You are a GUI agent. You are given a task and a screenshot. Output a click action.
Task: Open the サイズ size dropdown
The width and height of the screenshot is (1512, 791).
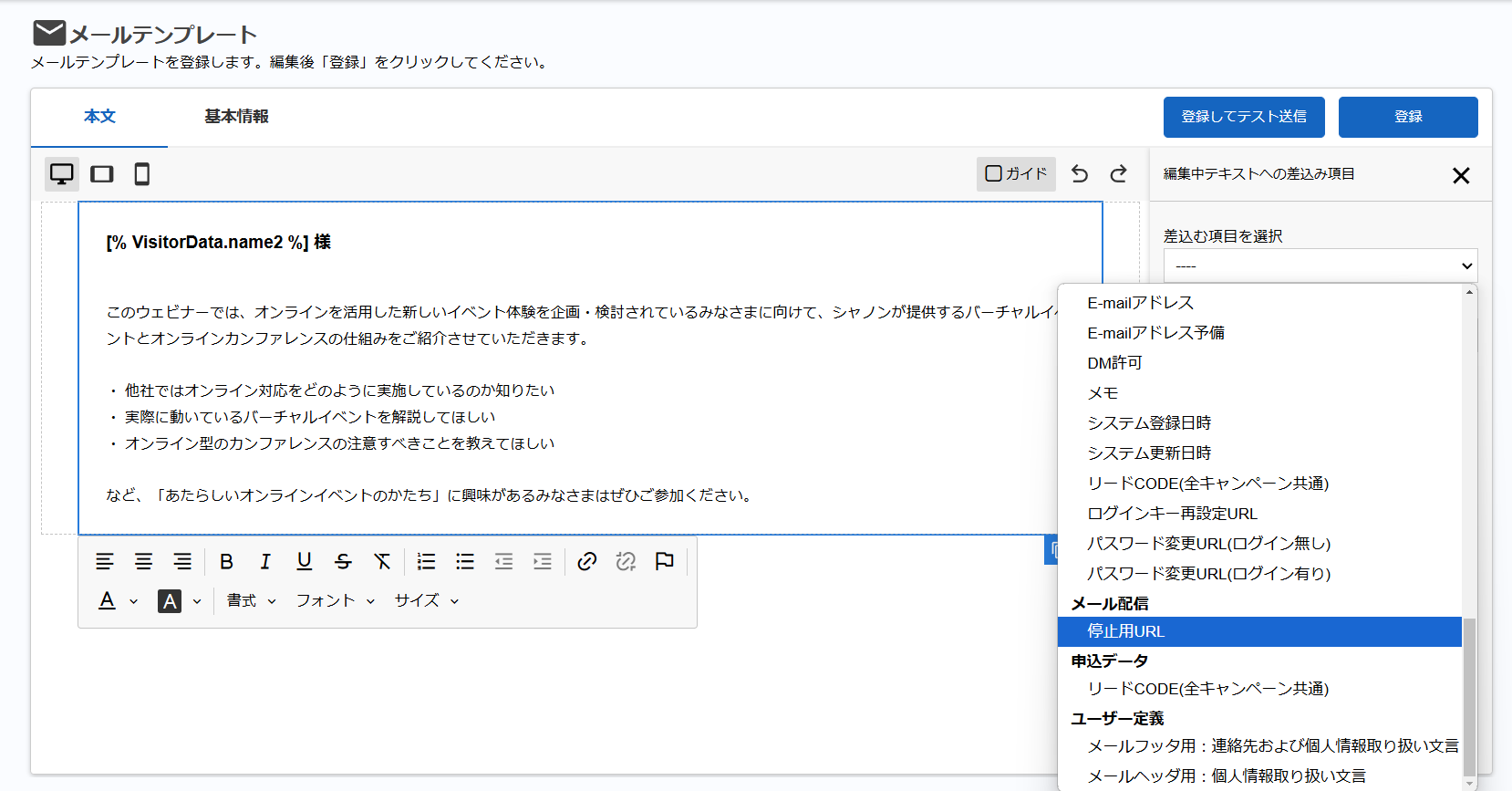tap(426, 601)
